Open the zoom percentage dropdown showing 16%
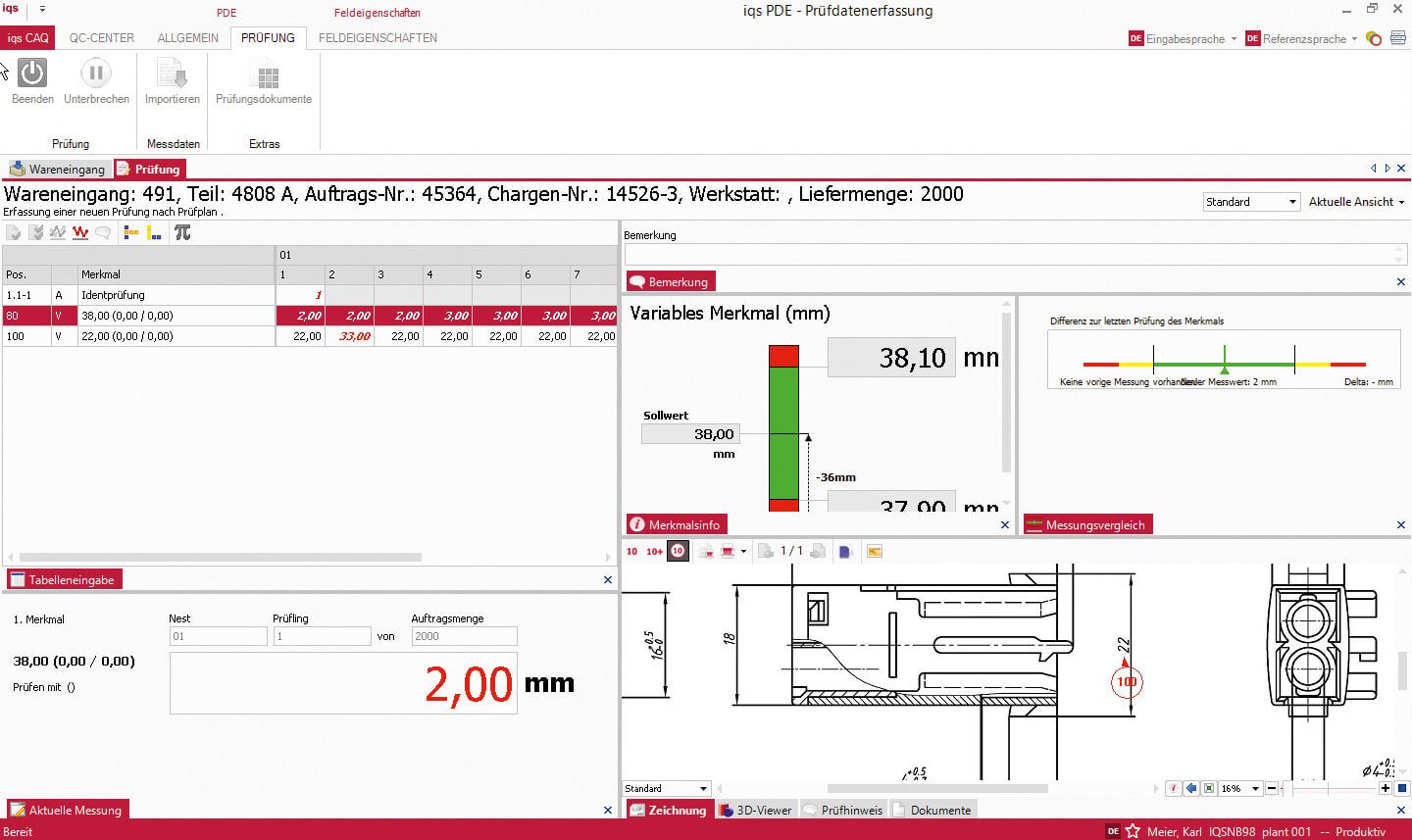Image resolution: width=1412 pixels, height=840 pixels. [1238, 788]
